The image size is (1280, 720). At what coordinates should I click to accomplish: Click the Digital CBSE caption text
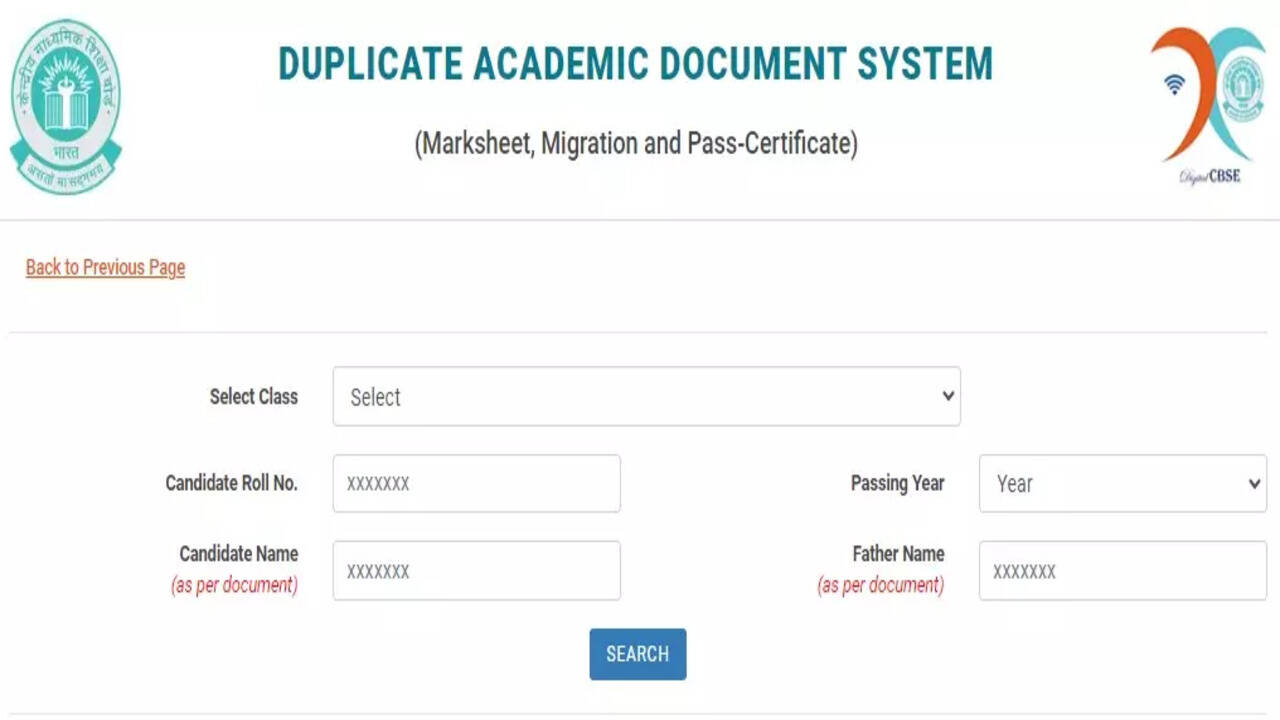[1209, 177]
